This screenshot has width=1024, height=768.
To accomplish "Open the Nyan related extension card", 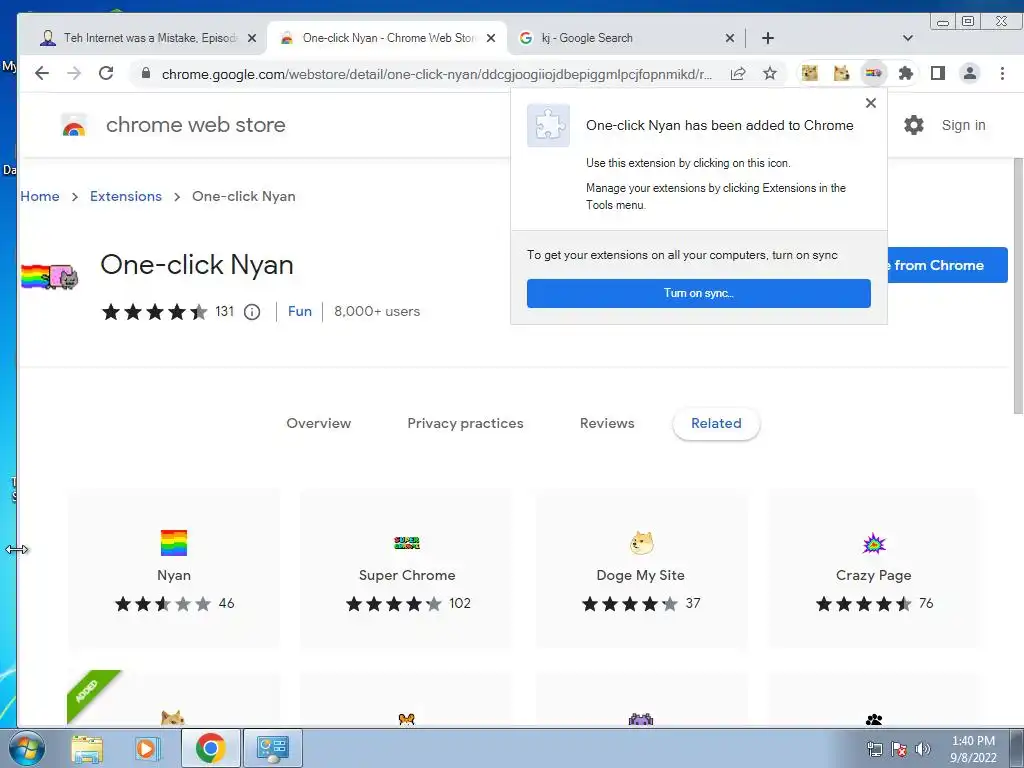I will click(174, 569).
